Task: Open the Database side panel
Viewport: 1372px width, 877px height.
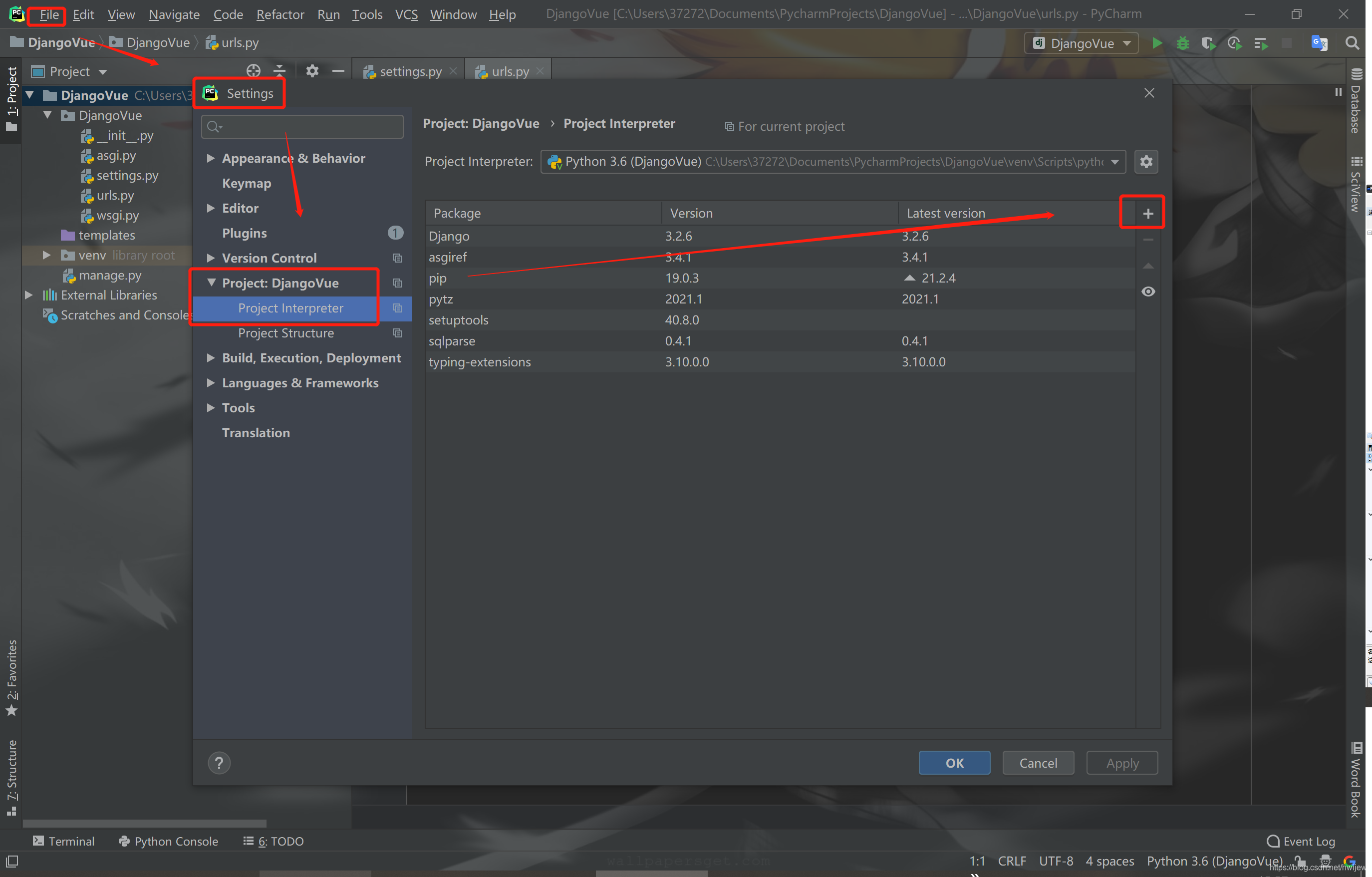Action: click(x=1356, y=101)
